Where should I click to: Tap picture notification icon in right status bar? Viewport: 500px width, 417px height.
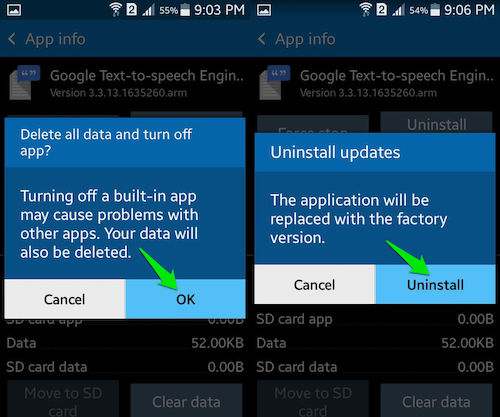pyautogui.click(x=264, y=10)
